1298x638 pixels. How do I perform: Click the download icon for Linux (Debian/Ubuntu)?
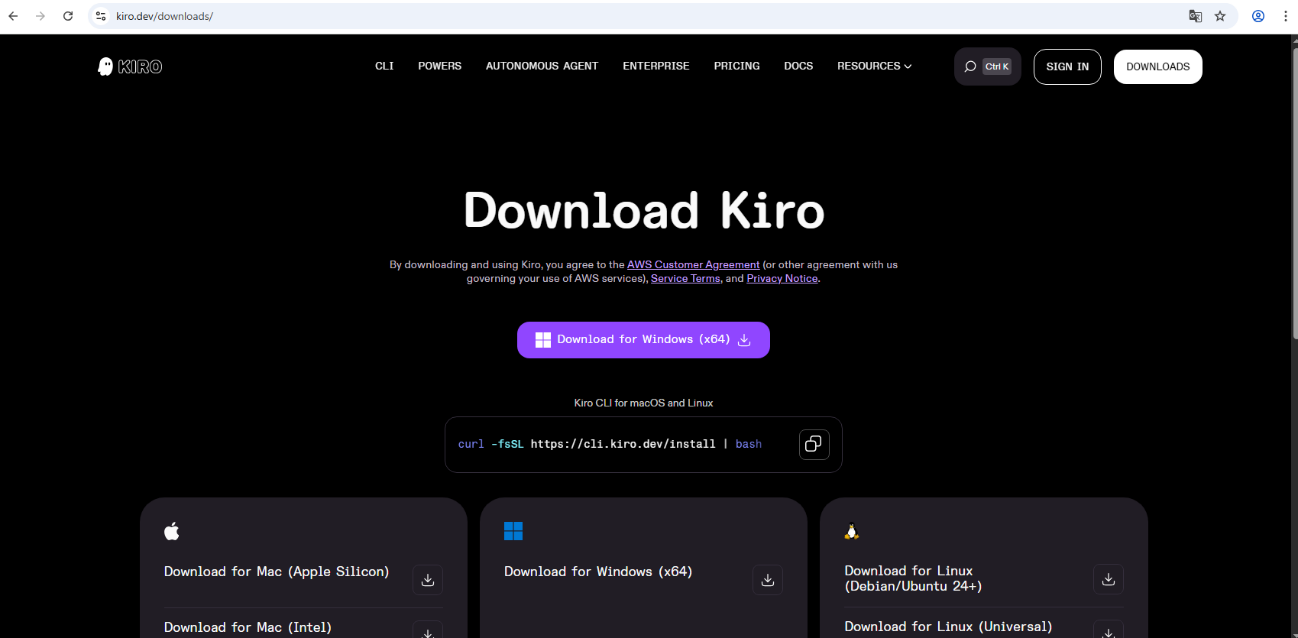coord(1108,578)
